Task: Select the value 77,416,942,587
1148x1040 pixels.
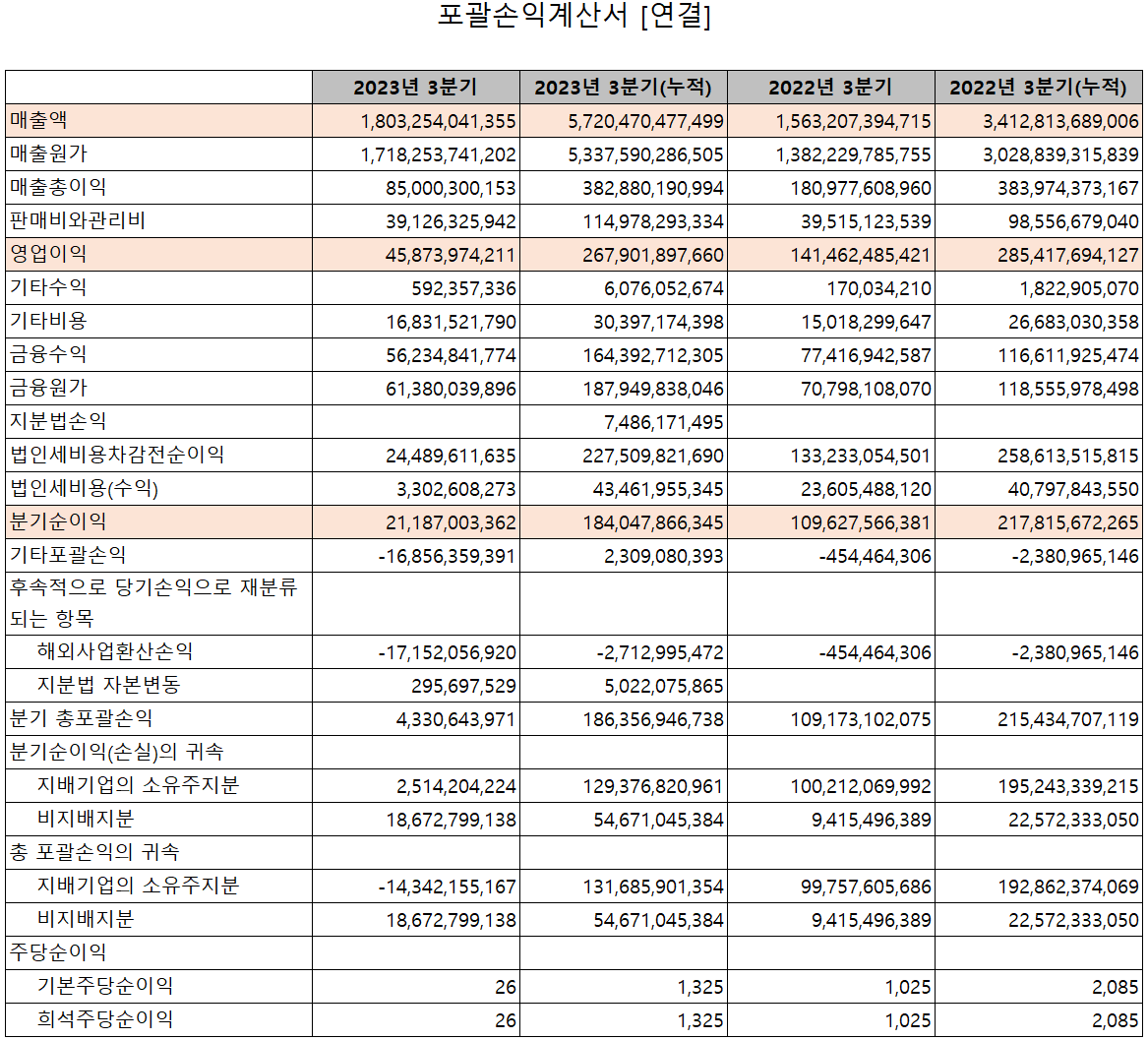Action: click(x=866, y=355)
